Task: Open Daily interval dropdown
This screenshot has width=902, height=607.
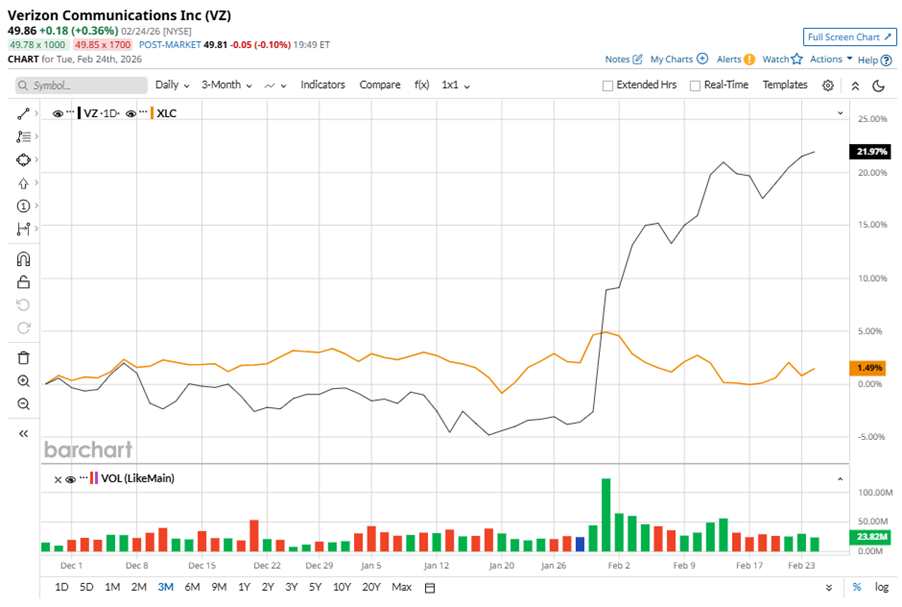Action: tap(172, 85)
